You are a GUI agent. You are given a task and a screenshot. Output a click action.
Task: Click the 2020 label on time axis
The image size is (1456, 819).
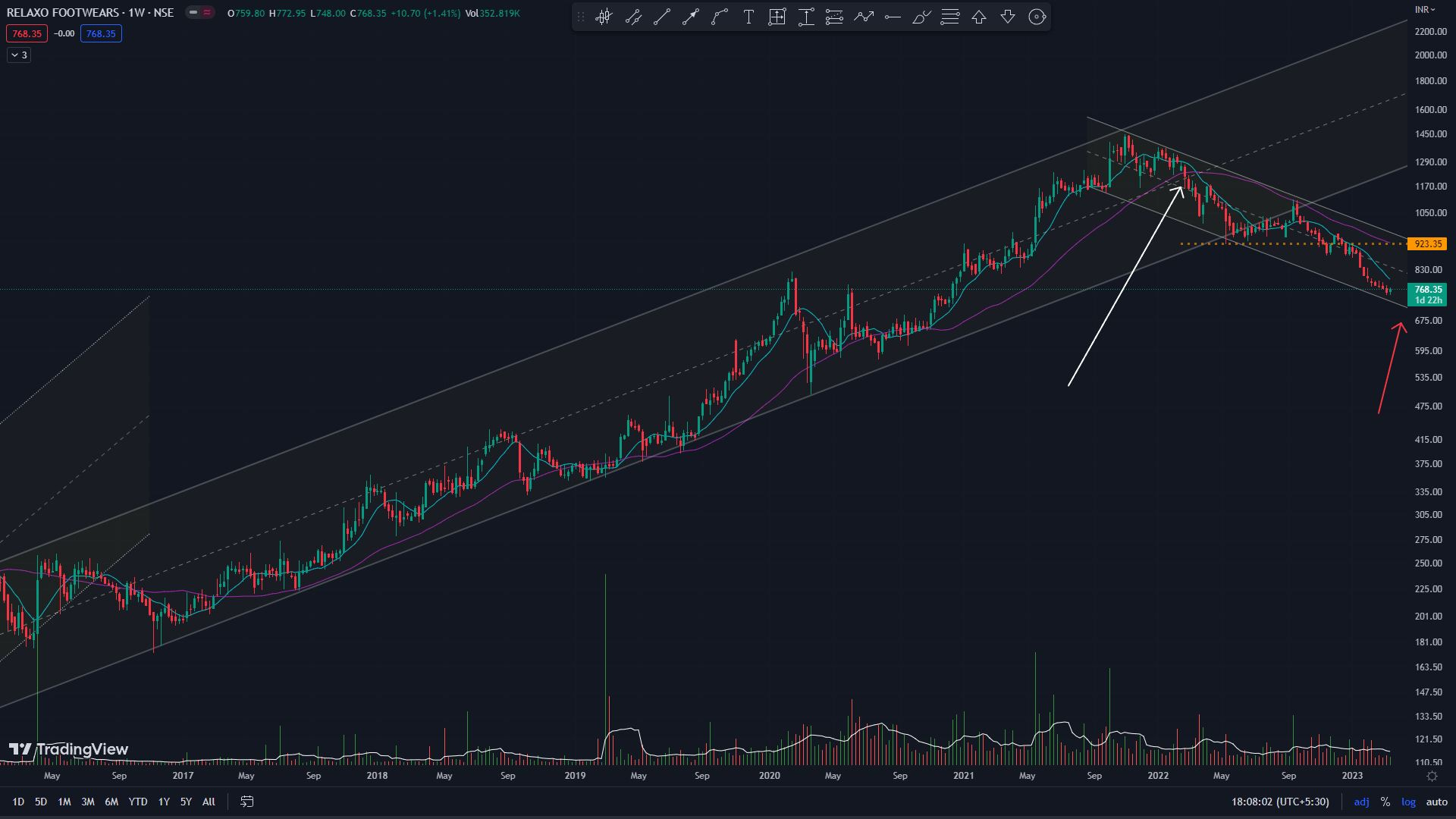(x=770, y=776)
